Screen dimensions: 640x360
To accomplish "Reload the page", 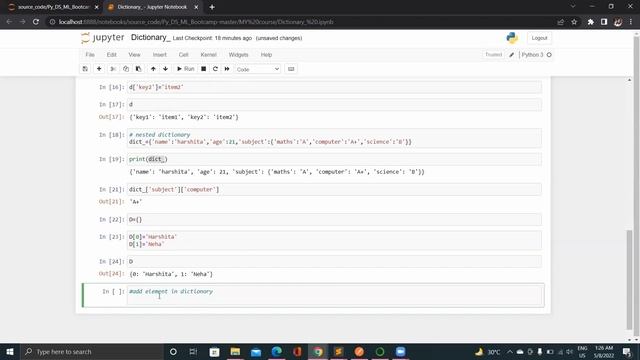I will [36, 22].
